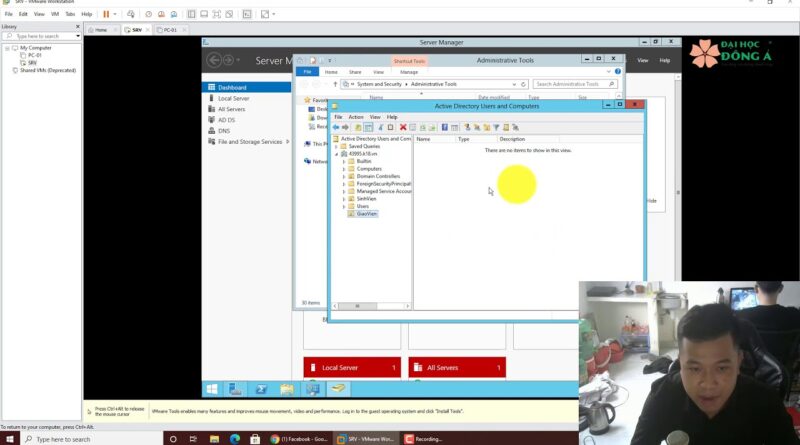Click VMware Send Ctrl+Alt+Del icon
Screen dimensions: 800x445
tap(131, 14)
